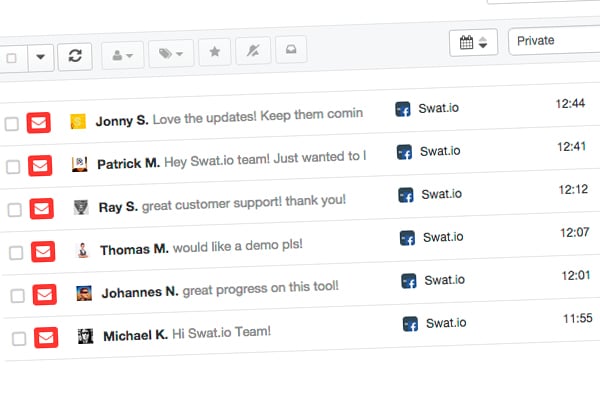
Task: Click red envelope icon for Jonny S.
Action: [x=39, y=122]
